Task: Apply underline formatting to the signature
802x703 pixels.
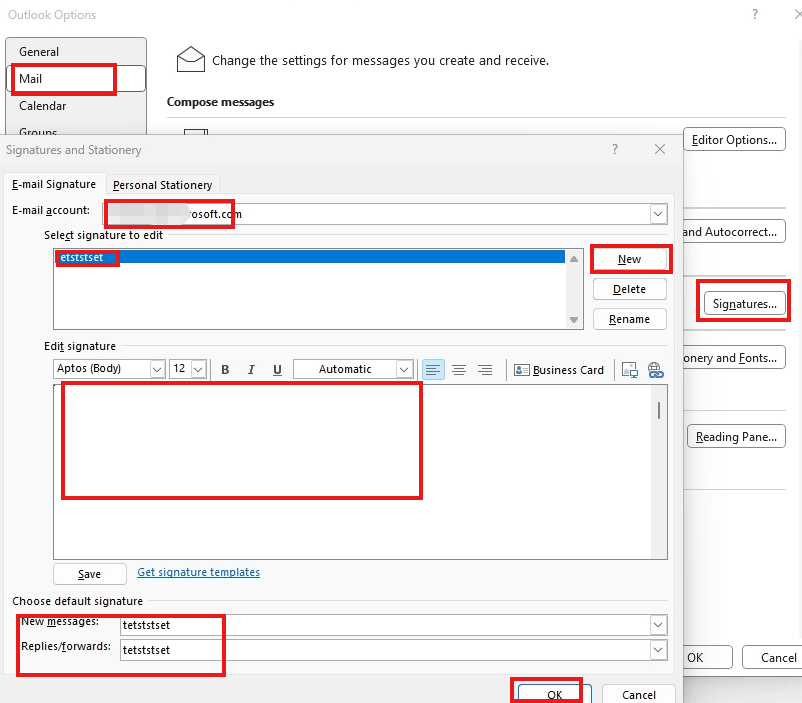Action: pyautogui.click(x=277, y=369)
